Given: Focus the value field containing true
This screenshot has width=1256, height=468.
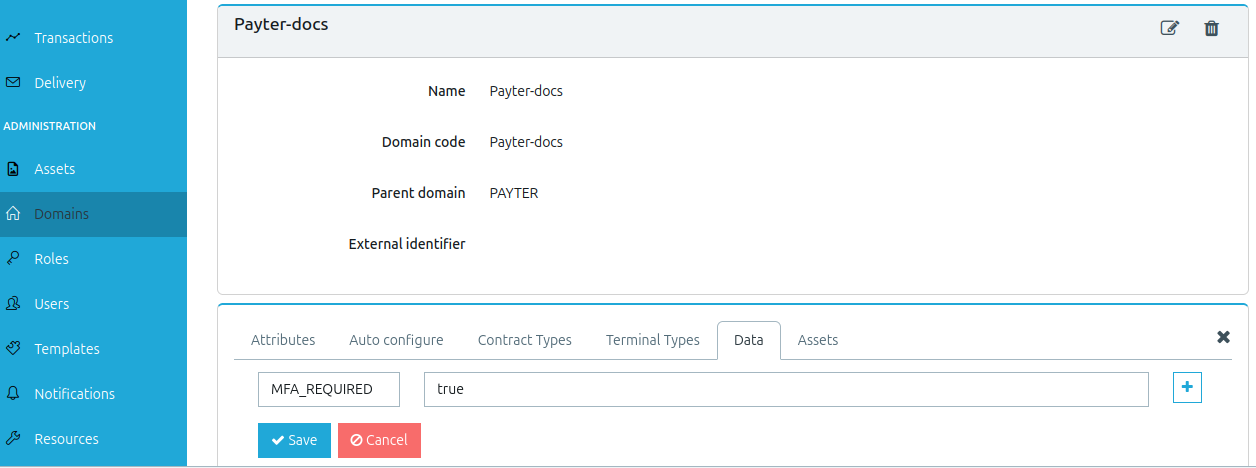Looking at the screenshot, I should (786, 390).
